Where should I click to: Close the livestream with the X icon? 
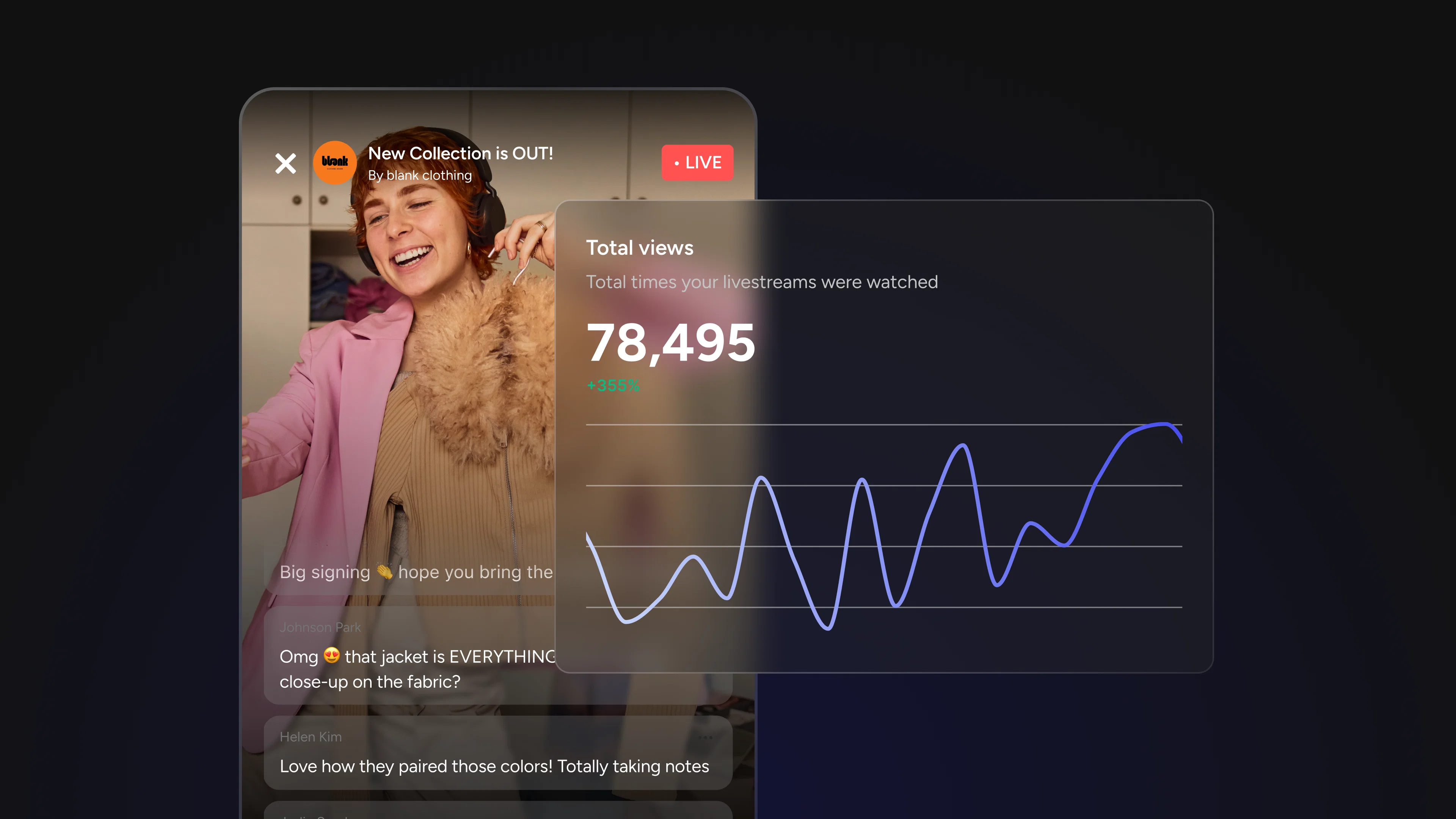[286, 163]
